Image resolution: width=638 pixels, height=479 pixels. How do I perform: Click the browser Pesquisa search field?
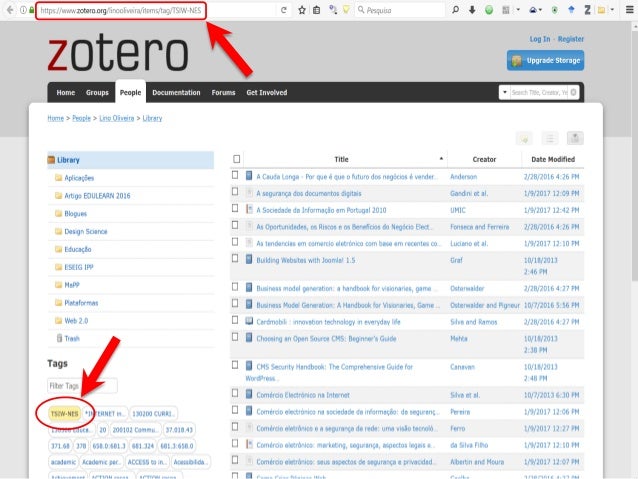click(x=400, y=10)
